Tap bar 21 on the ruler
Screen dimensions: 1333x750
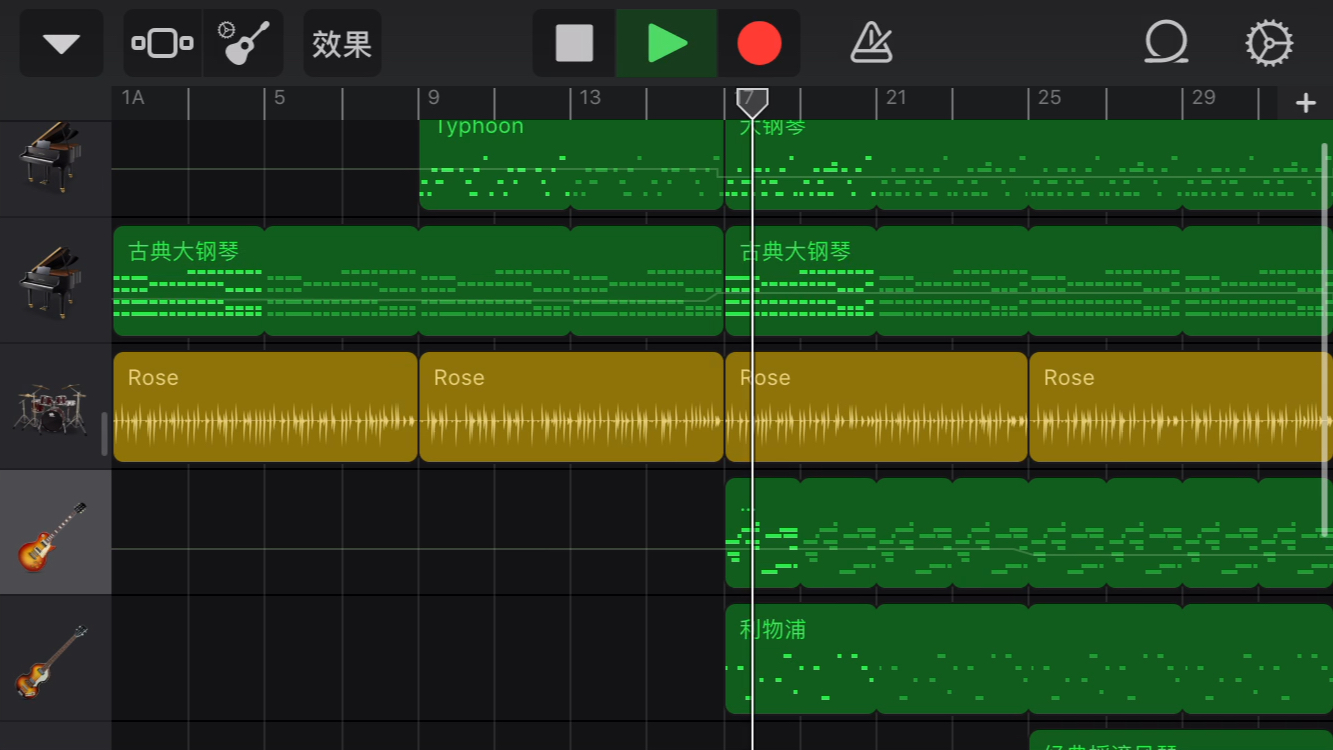pos(896,98)
